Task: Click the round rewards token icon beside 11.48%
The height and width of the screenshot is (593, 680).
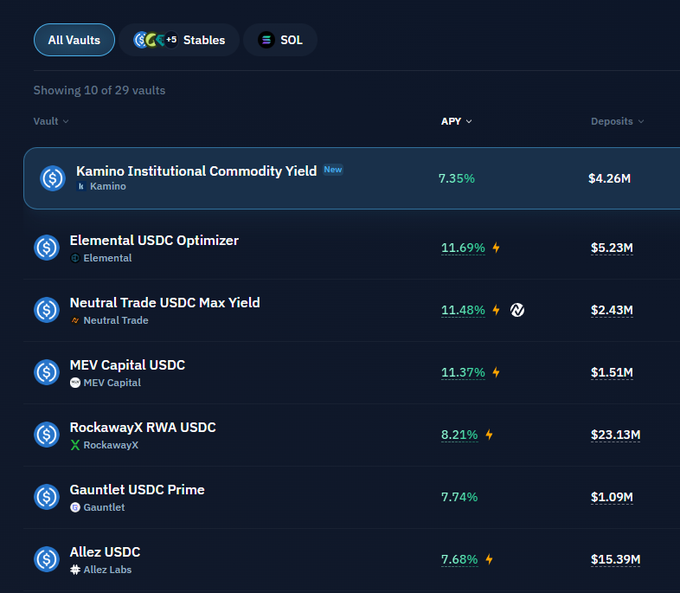Action: [517, 310]
